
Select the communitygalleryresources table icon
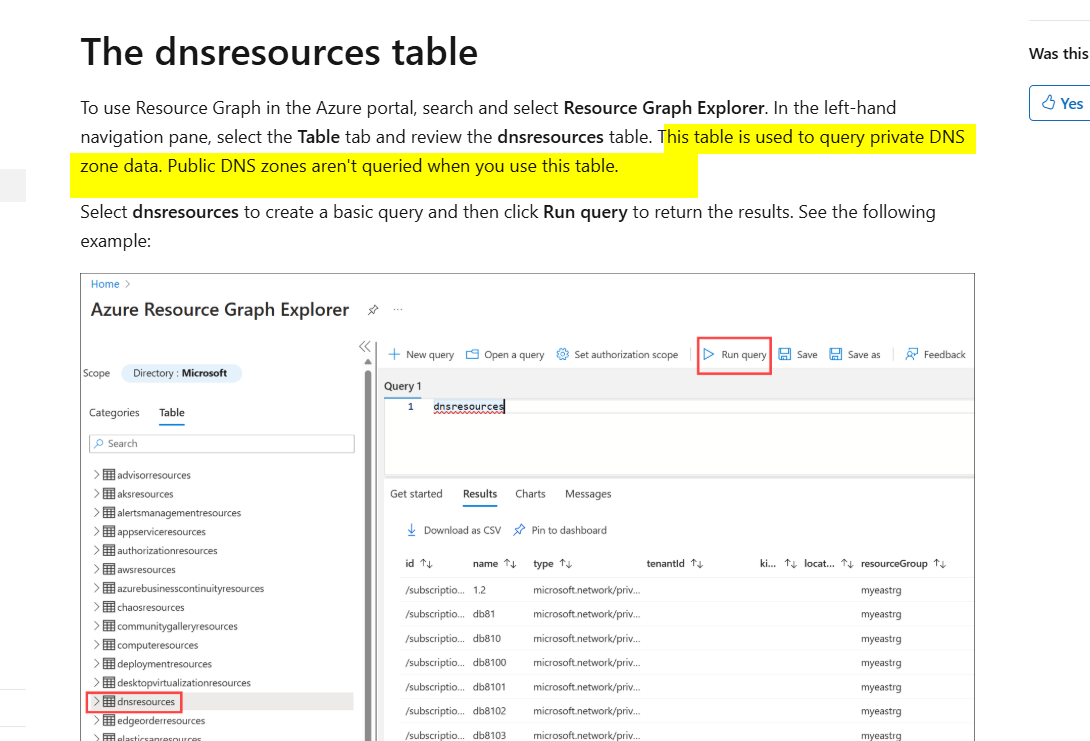[109, 626]
